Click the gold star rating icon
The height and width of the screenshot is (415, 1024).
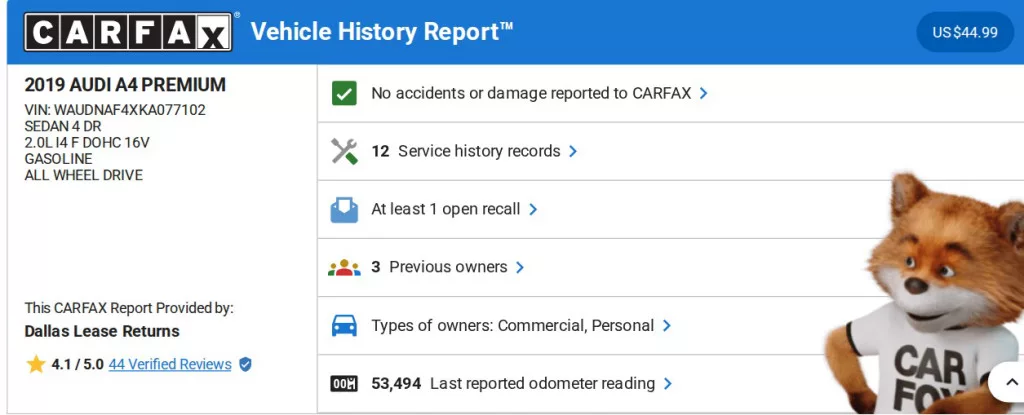pos(36,364)
